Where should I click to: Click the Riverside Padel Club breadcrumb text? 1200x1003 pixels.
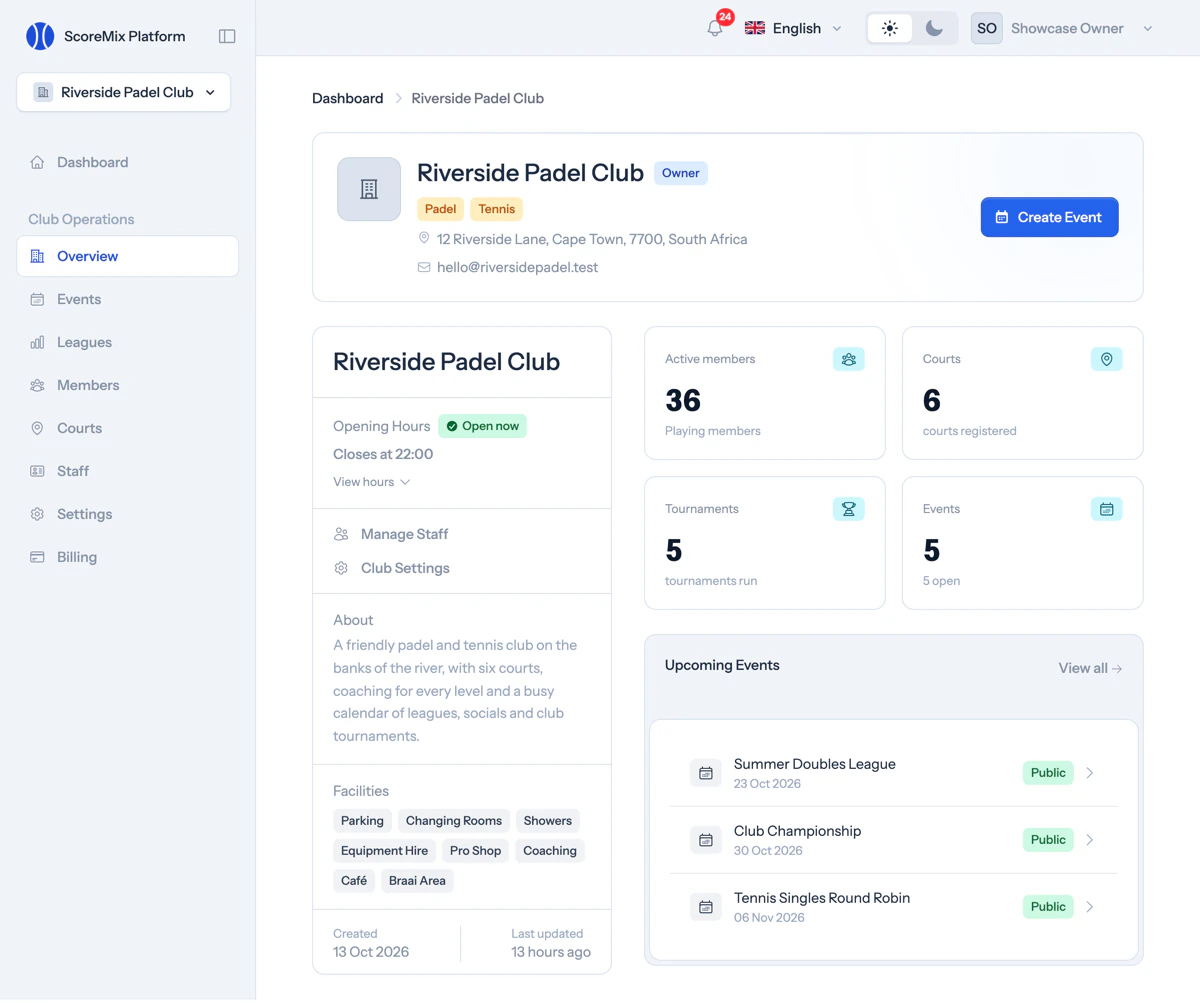point(478,98)
